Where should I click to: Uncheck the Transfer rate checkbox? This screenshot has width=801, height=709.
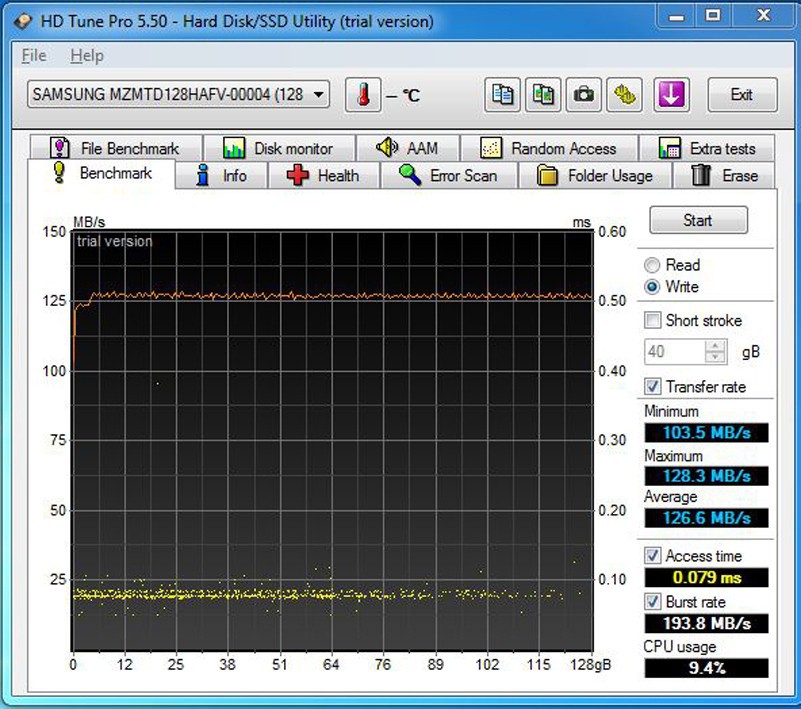pos(653,386)
